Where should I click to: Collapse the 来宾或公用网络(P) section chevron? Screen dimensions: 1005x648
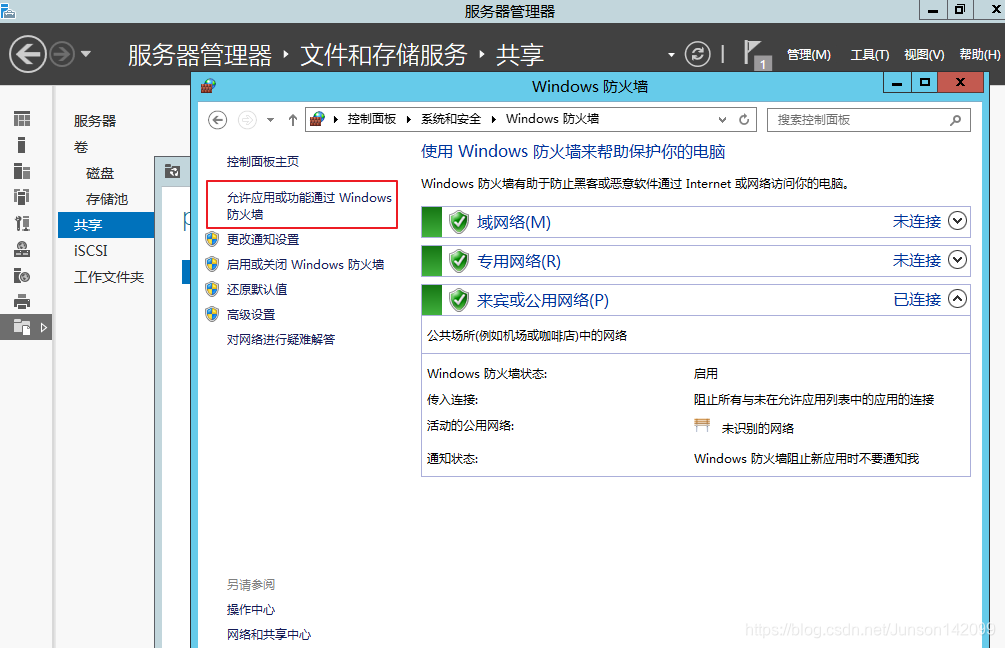[957, 299]
